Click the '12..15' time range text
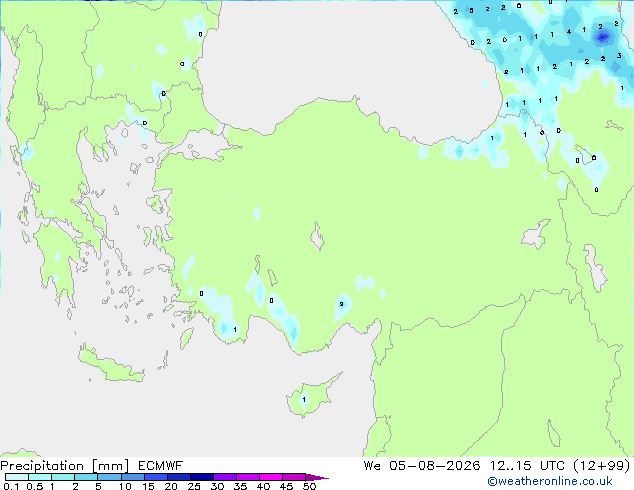Viewport: 634px width, 490px height. point(511,466)
